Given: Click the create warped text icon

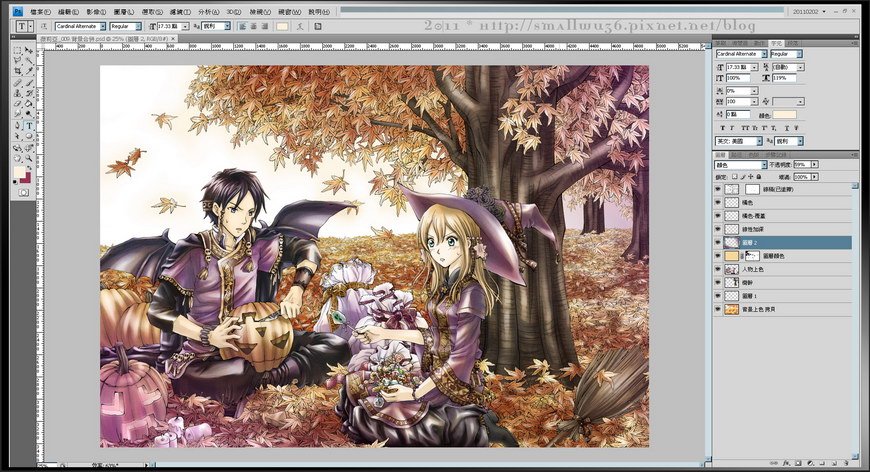Looking at the screenshot, I should pyautogui.click(x=301, y=26).
